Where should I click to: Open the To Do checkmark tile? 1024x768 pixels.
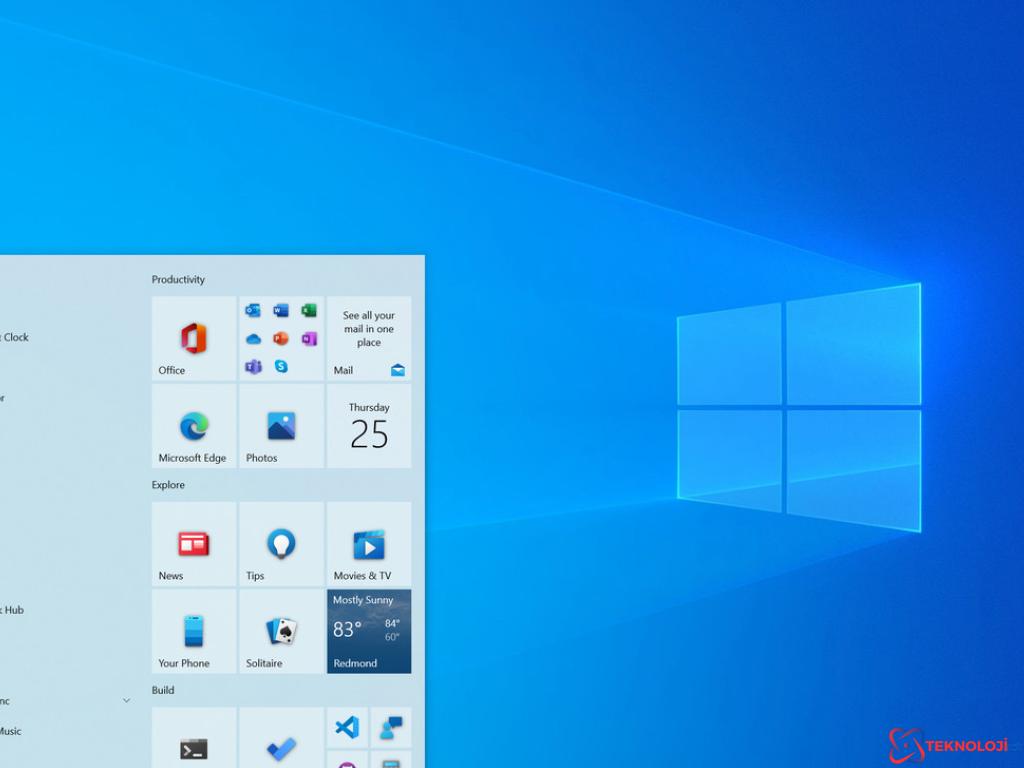[x=281, y=747]
